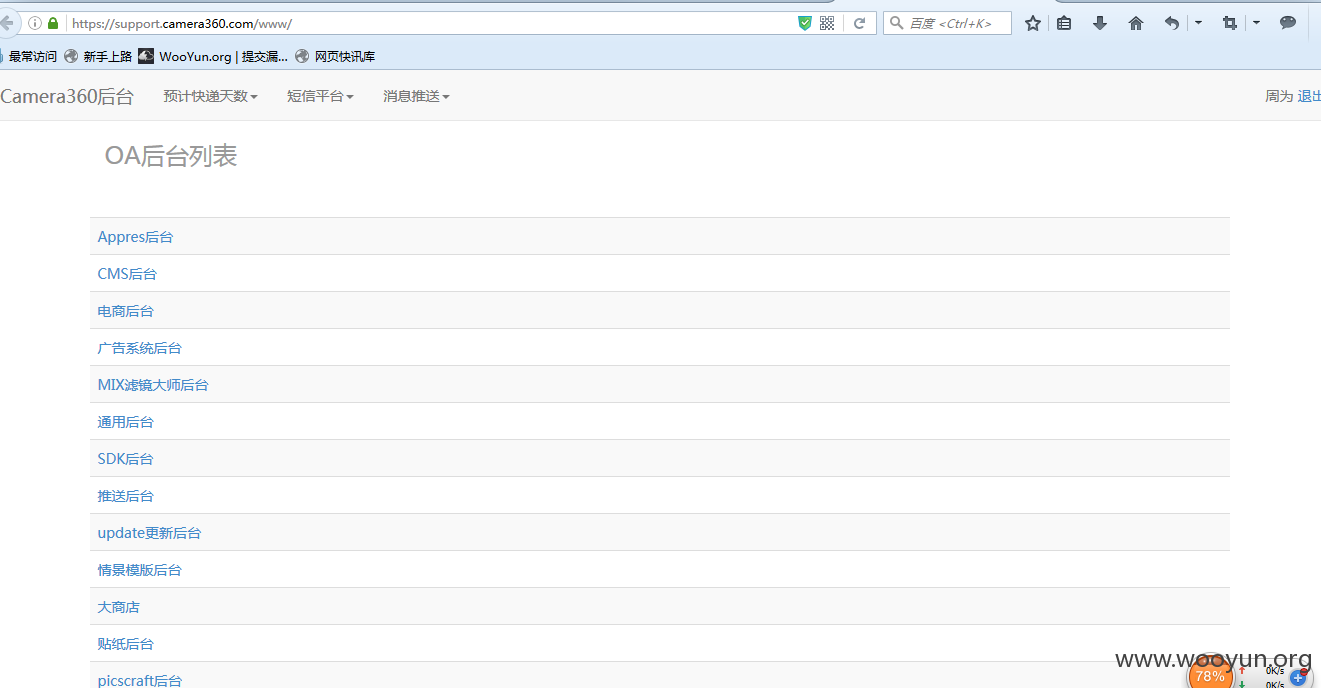Open the 情景模版后台 link

(139, 570)
